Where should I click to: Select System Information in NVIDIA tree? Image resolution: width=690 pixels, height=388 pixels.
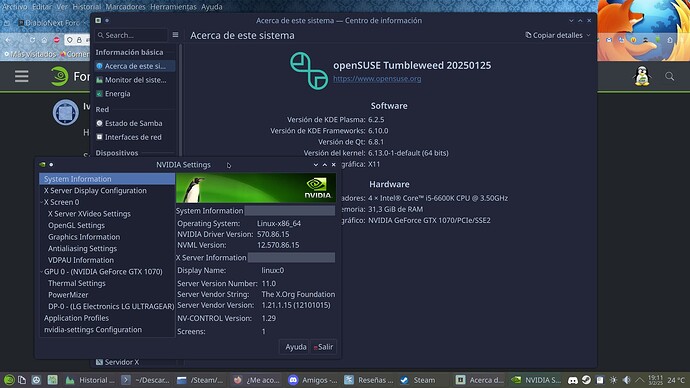(x=107, y=179)
